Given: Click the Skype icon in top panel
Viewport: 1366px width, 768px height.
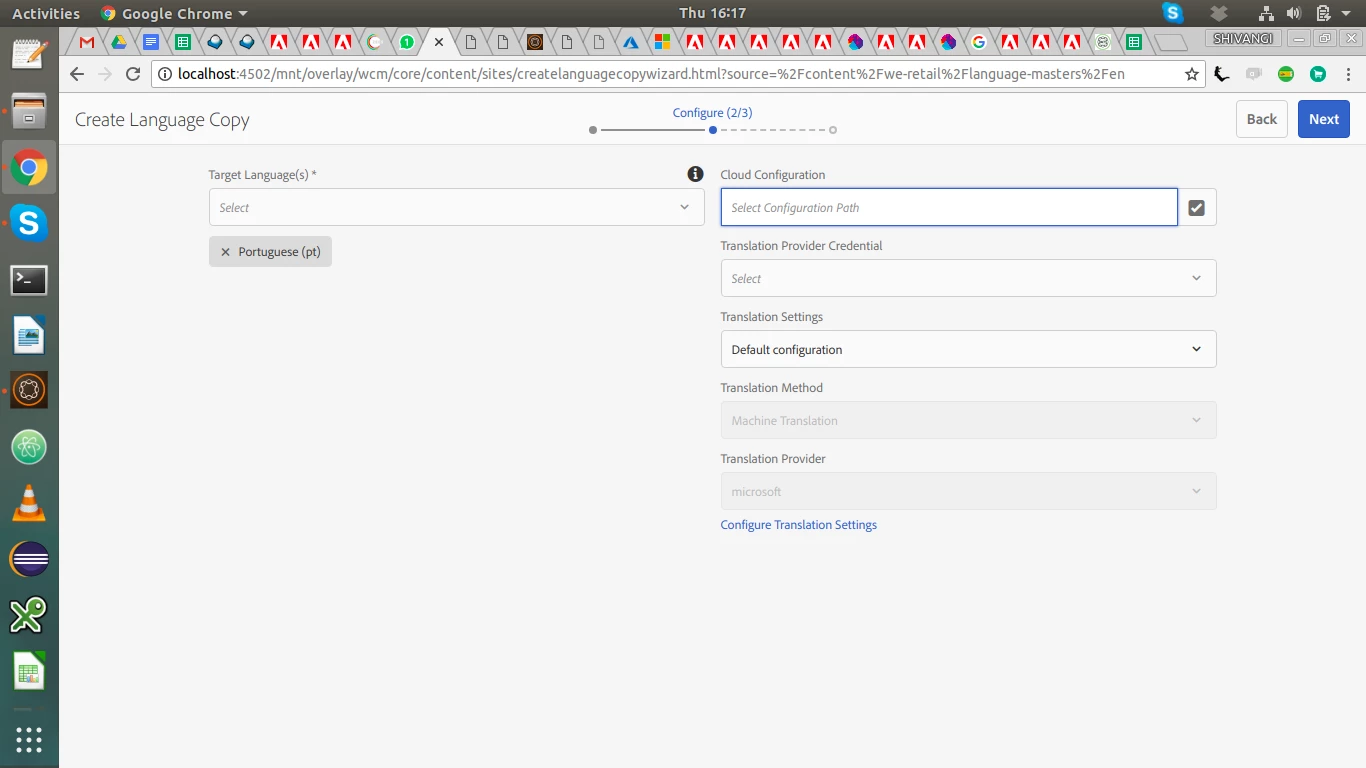Looking at the screenshot, I should point(1173,13).
